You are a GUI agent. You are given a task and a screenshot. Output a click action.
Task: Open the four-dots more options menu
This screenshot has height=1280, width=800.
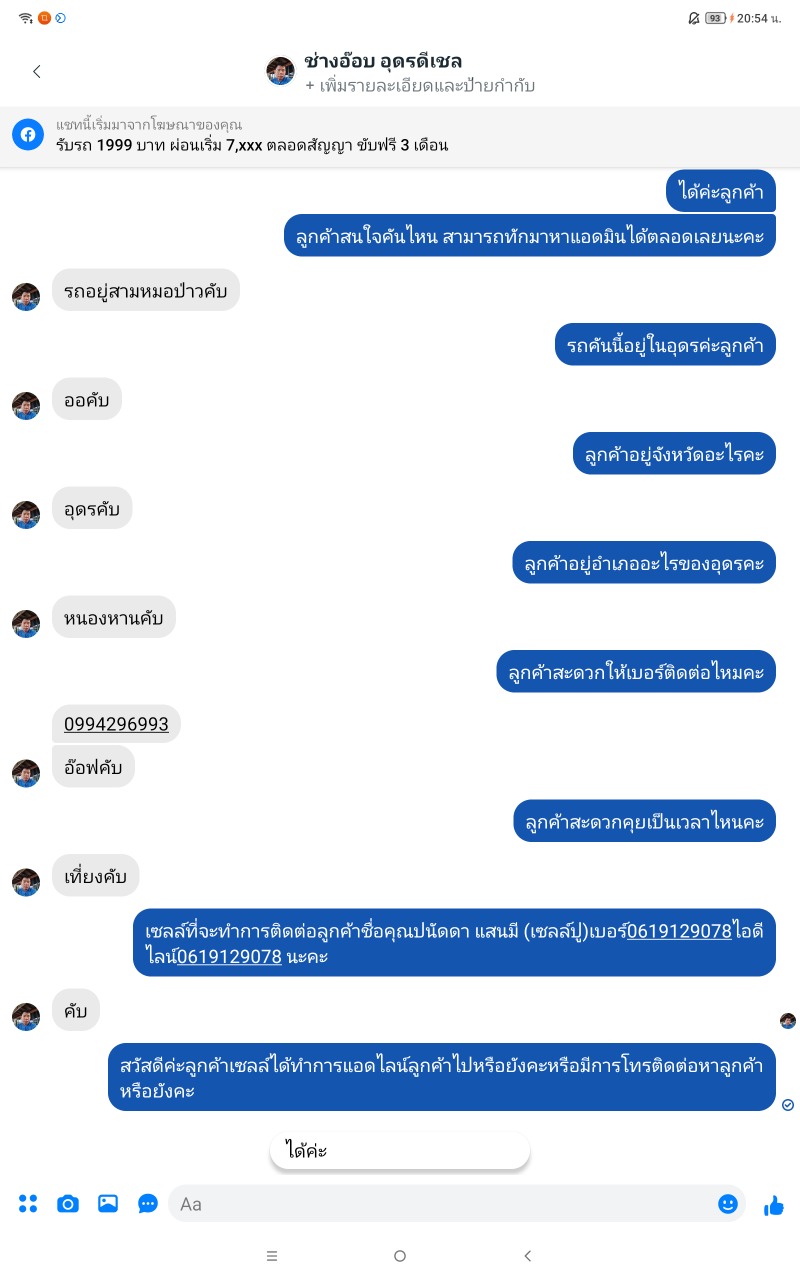[x=28, y=1204]
